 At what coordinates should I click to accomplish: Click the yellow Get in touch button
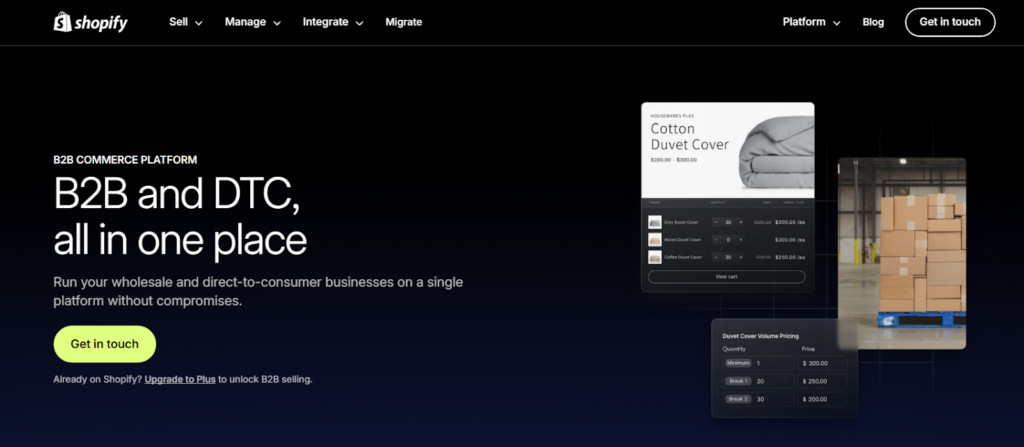104,344
